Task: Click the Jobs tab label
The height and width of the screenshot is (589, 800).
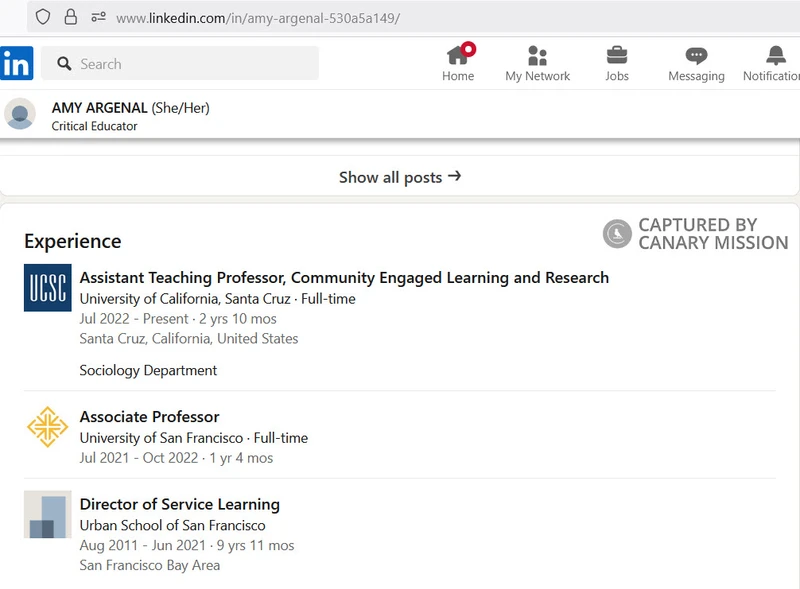Action: 617,76
